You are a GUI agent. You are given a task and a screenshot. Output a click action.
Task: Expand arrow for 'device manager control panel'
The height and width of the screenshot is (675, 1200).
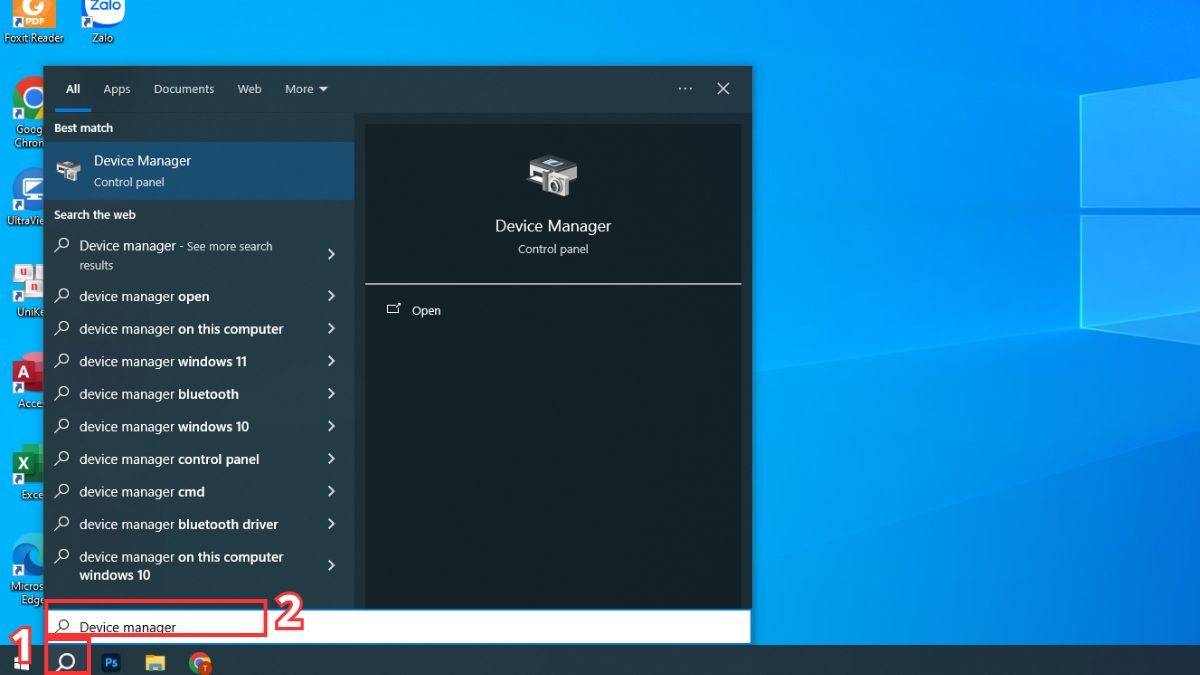point(331,459)
